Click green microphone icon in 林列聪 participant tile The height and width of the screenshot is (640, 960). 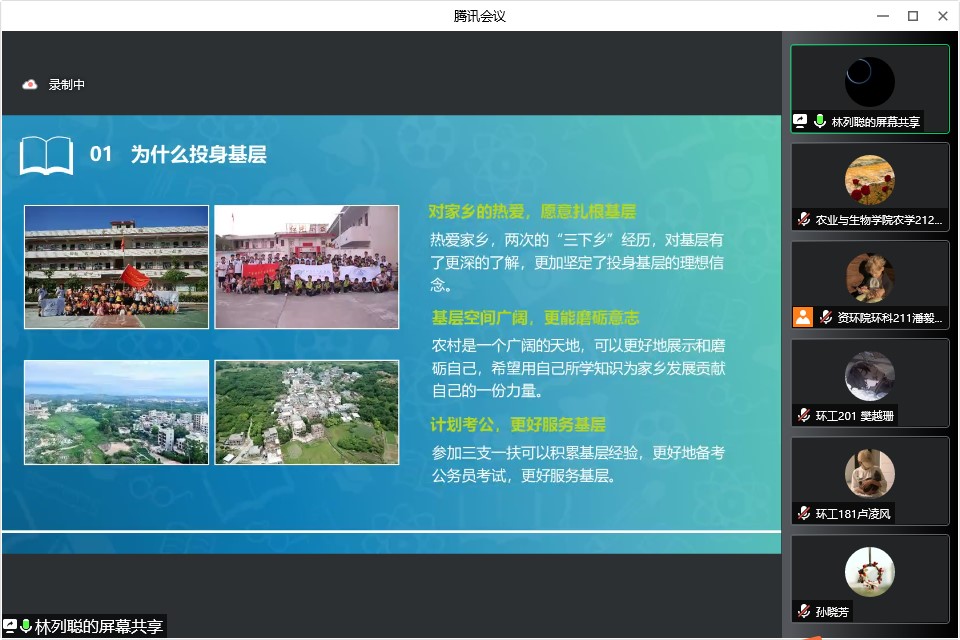820,121
